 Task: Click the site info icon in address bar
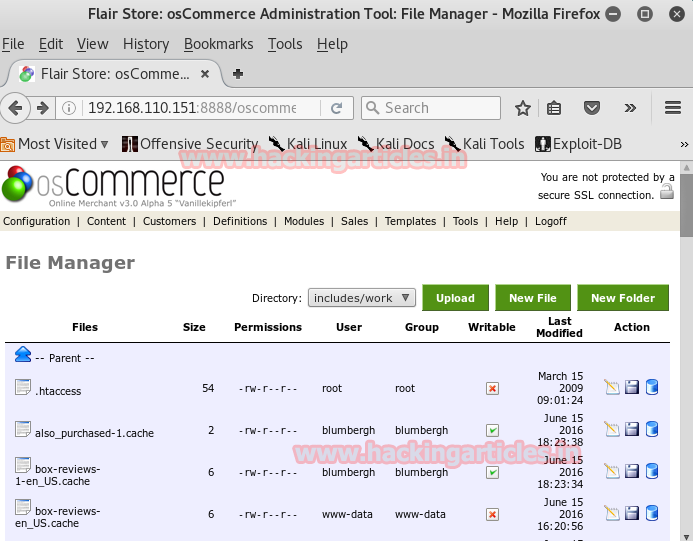pos(69,108)
